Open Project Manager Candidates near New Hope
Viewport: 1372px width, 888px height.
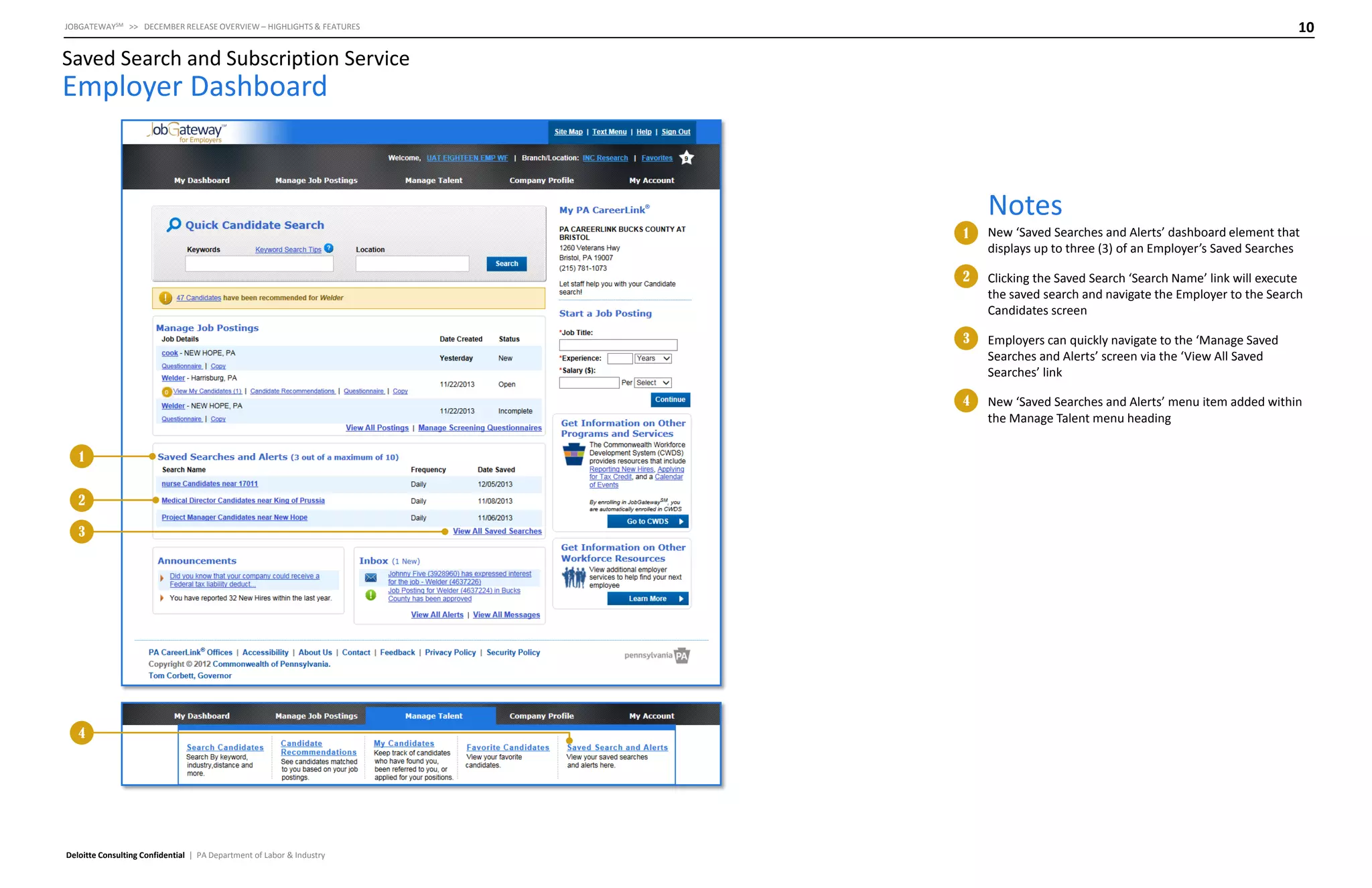click(x=234, y=517)
